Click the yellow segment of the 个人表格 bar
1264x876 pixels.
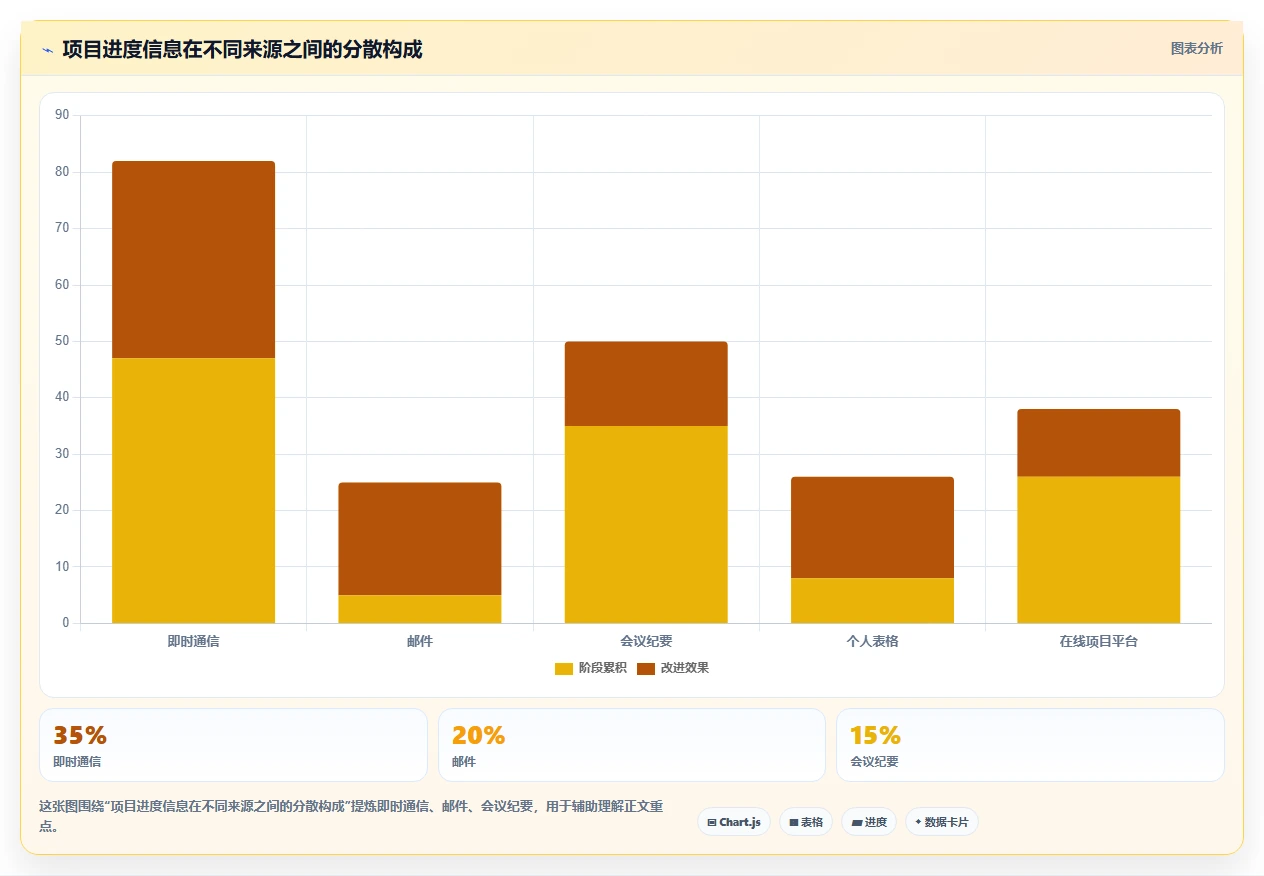(872, 600)
